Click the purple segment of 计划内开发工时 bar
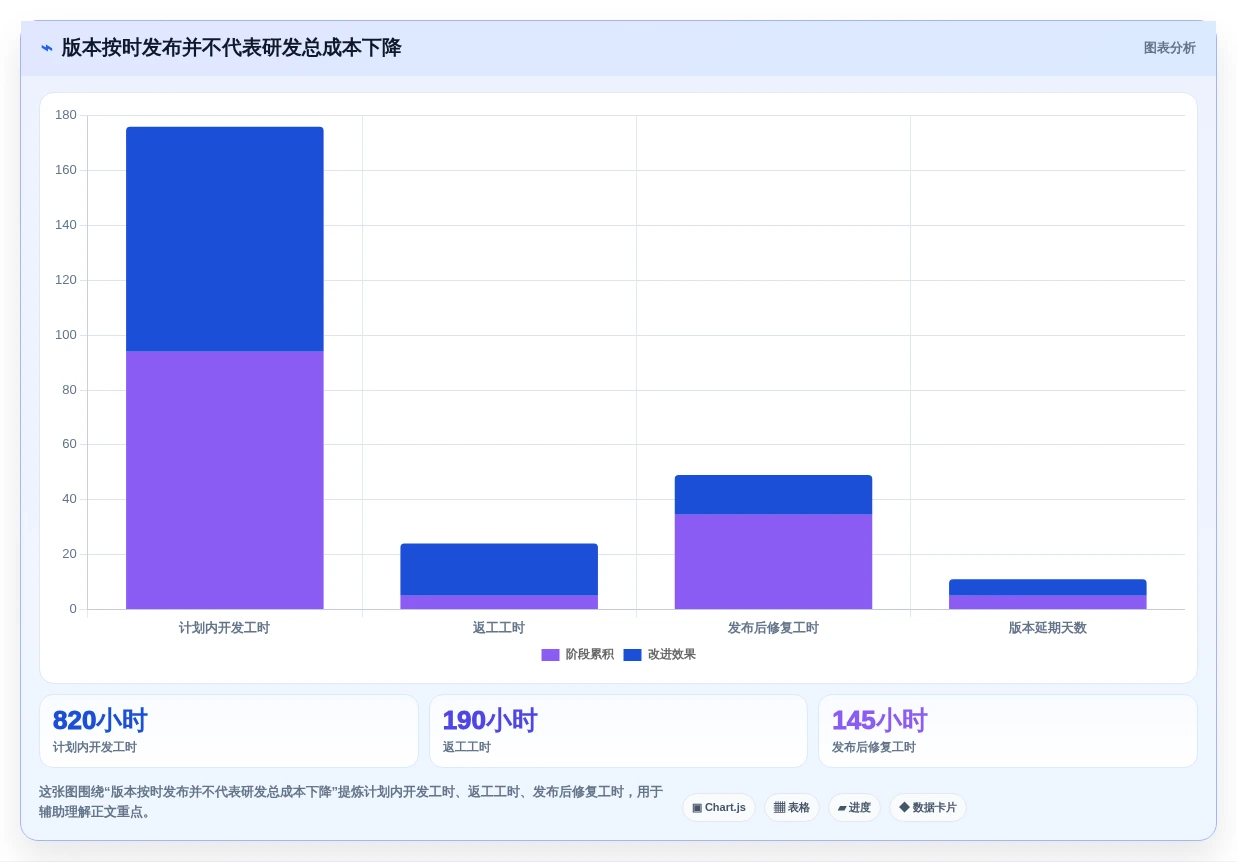The image size is (1237, 862). [x=225, y=480]
